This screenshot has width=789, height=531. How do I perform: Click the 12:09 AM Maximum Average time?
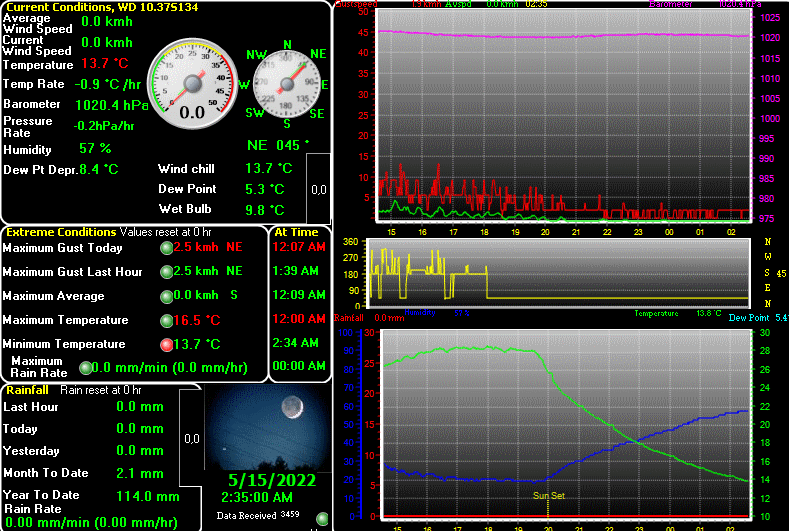[299, 295]
